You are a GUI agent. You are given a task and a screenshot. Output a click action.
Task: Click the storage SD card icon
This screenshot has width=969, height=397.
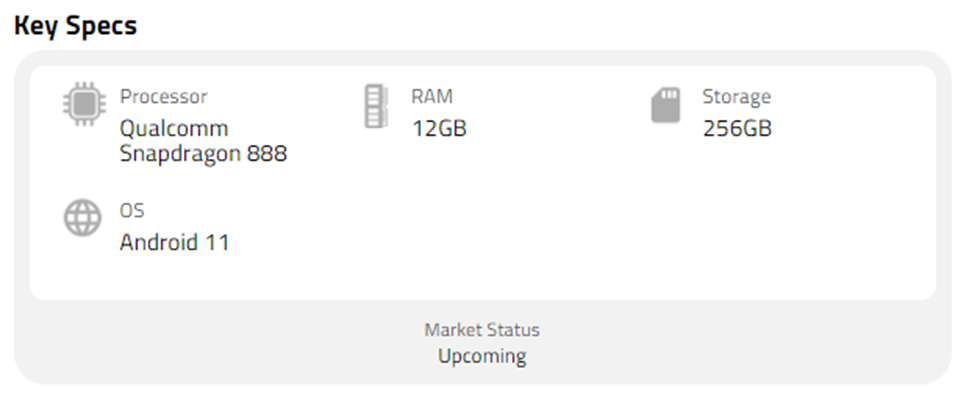(666, 105)
